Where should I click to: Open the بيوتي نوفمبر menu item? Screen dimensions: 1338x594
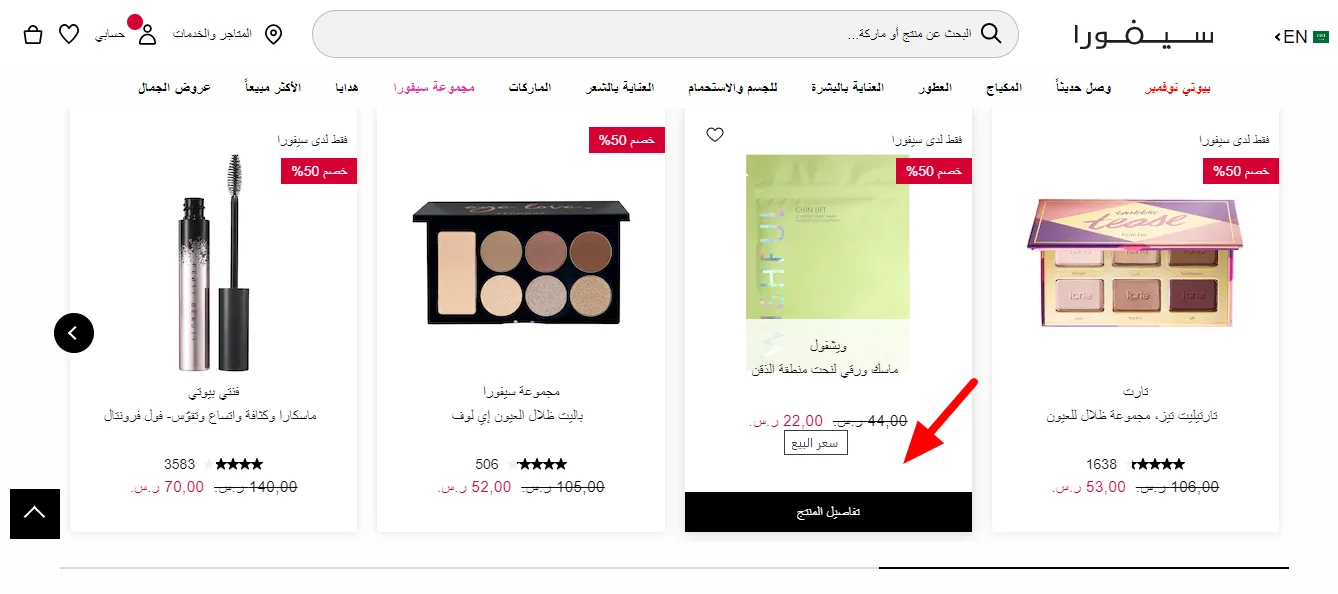point(1178,88)
